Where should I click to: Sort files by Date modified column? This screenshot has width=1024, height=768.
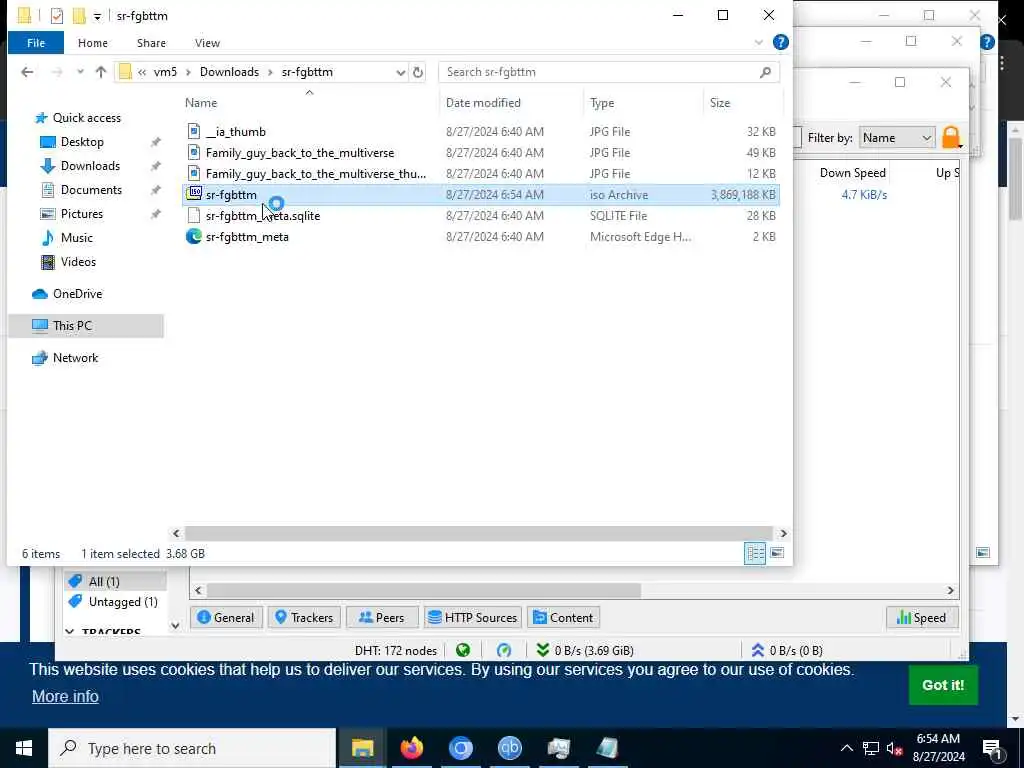[483, 103]
